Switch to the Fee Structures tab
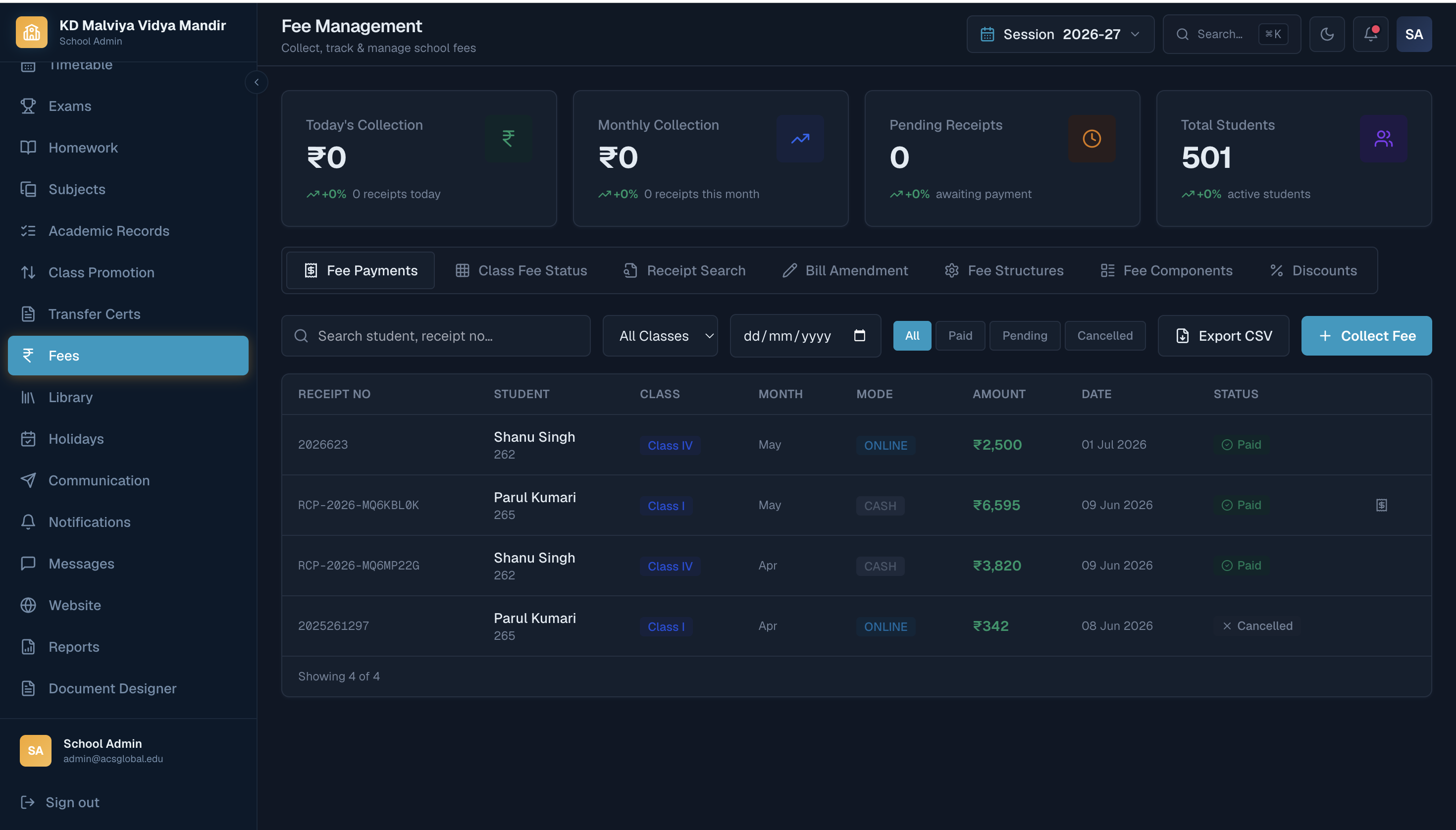Viewport: 1456px width, 830px height. point(1004,271)
